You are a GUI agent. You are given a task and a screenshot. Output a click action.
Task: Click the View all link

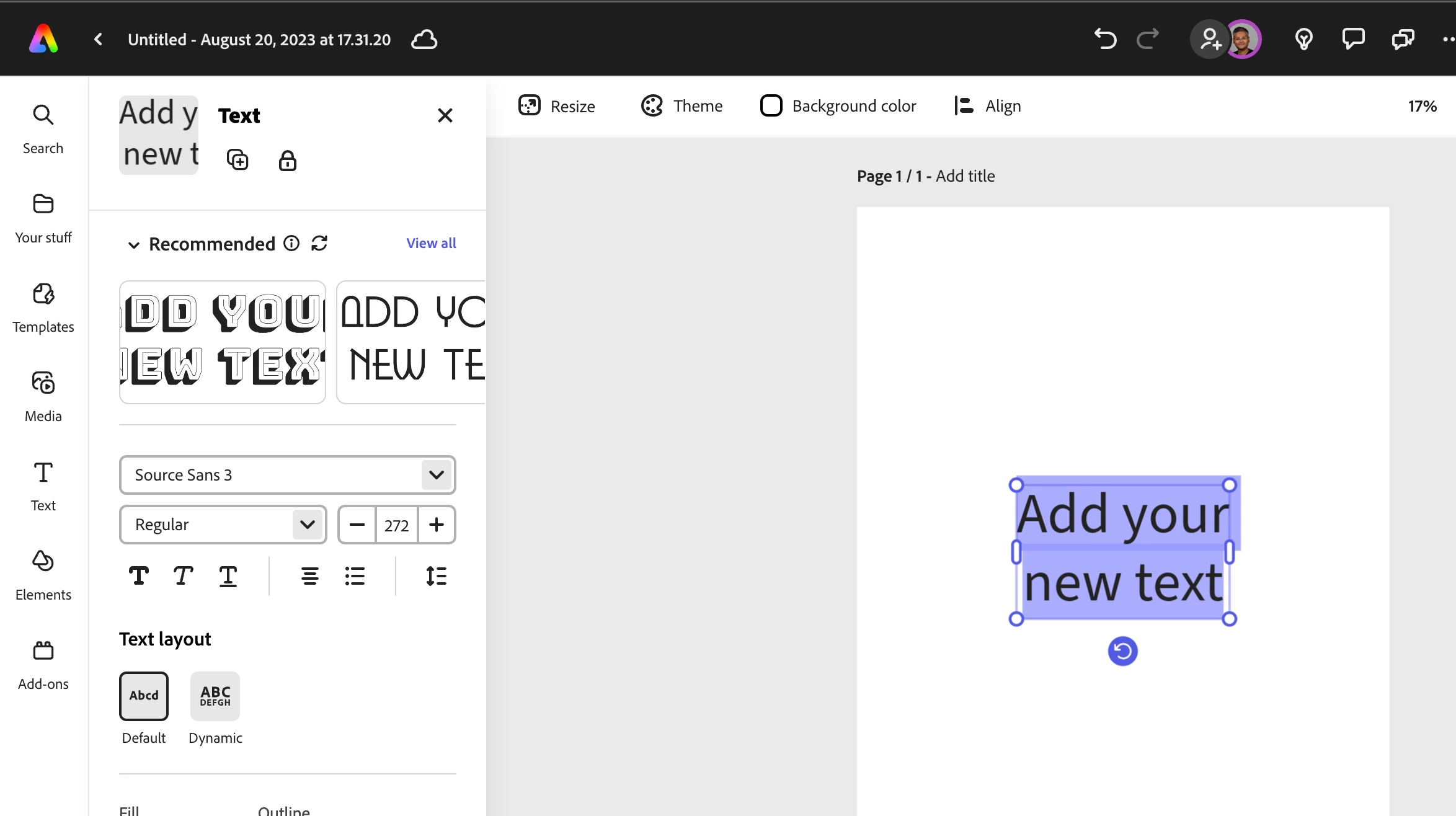point(431,243)
